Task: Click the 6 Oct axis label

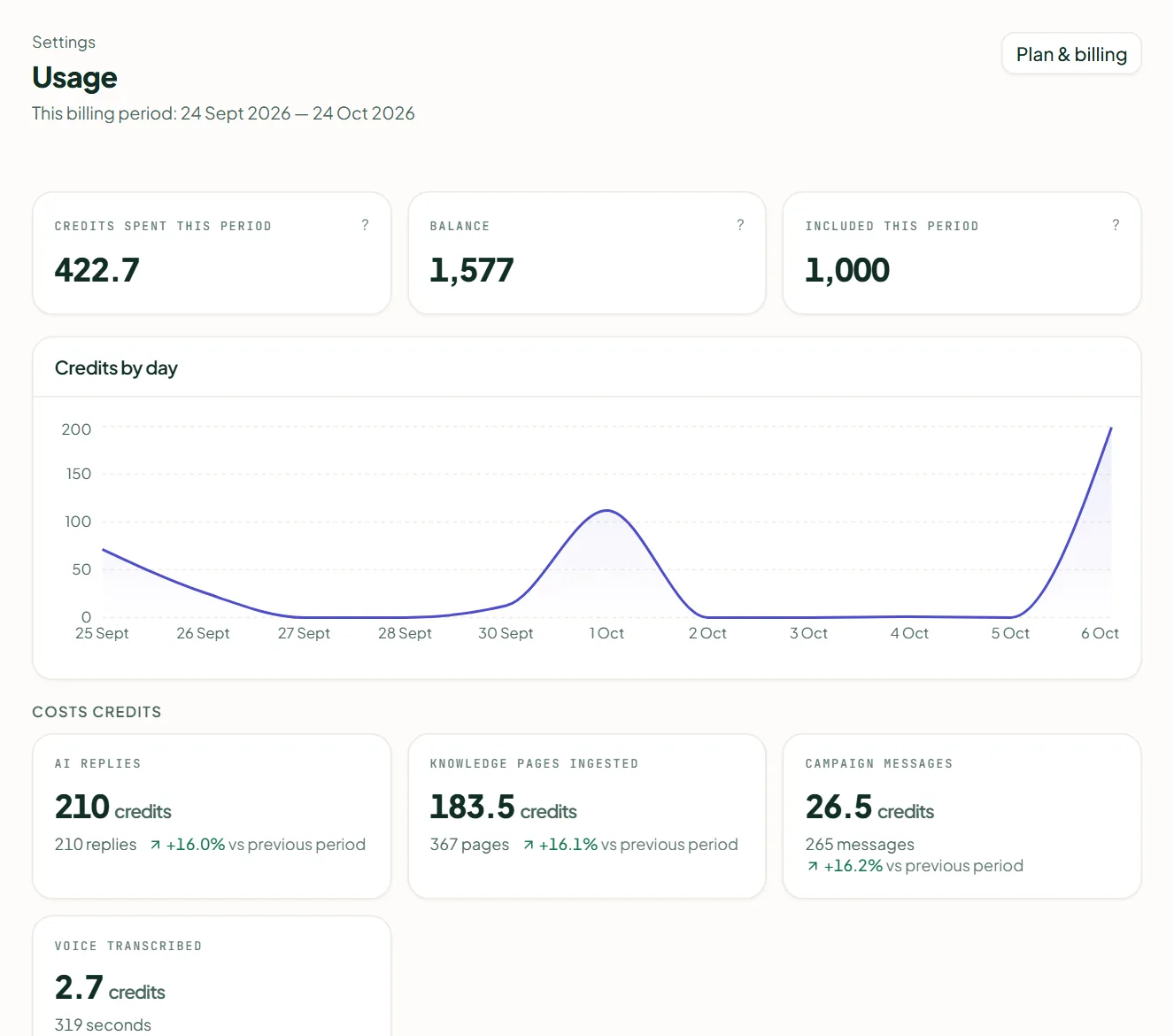Action: point(1100,633)
